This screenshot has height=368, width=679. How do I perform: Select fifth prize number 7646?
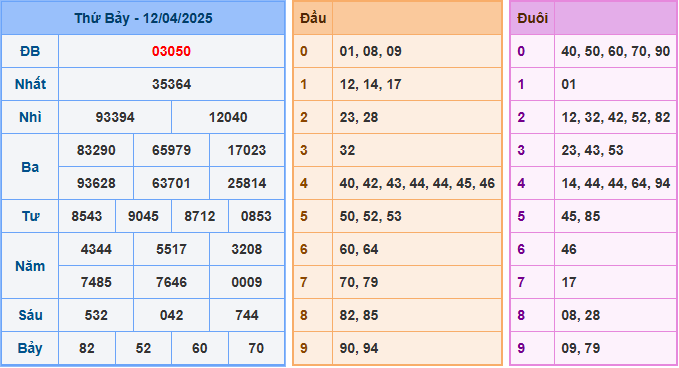click(x=171, y=282)
